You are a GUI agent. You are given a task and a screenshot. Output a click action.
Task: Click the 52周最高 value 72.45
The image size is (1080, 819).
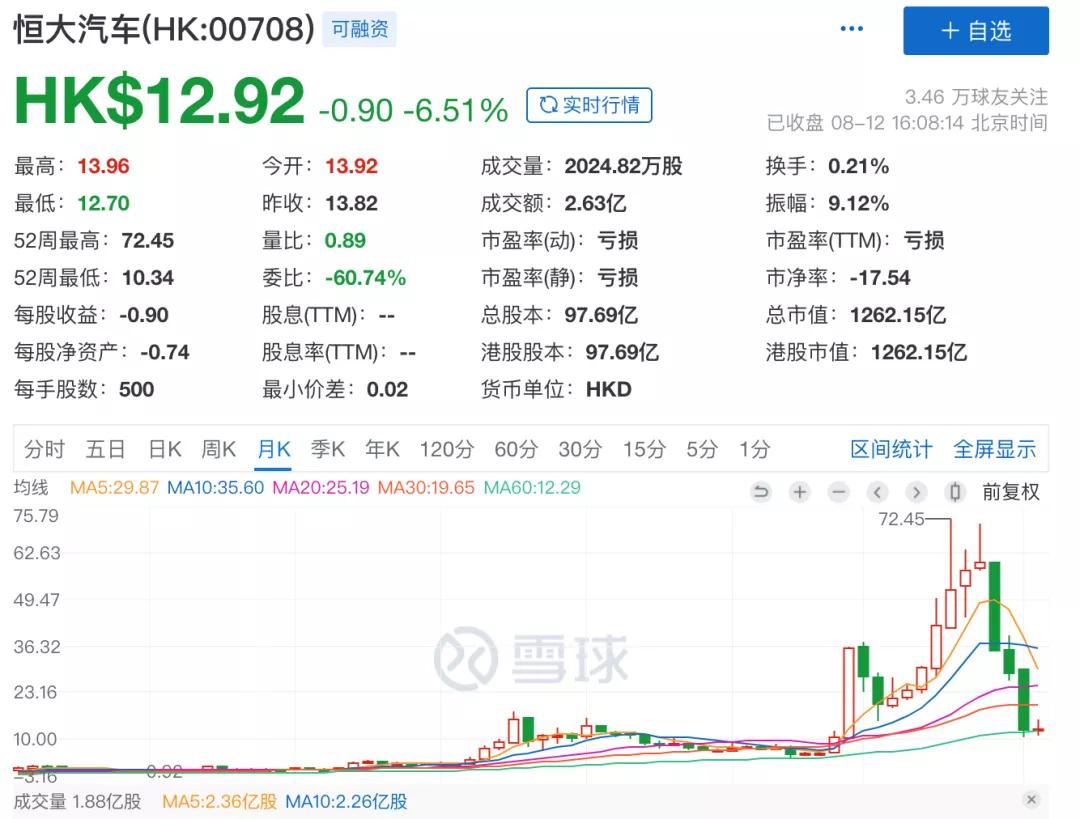click(x=147, y=240)
